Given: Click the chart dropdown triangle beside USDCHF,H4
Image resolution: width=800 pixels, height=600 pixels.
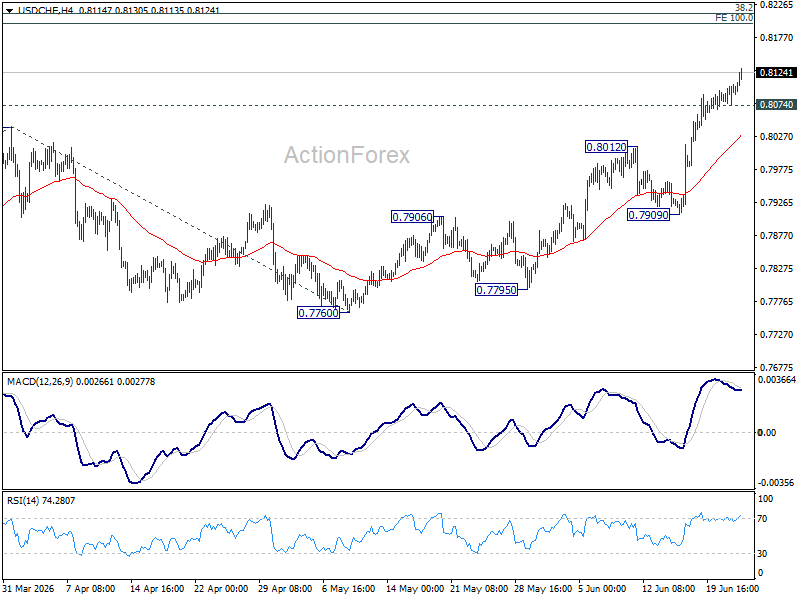Looking at the screenshot, I should coord(9,10).
